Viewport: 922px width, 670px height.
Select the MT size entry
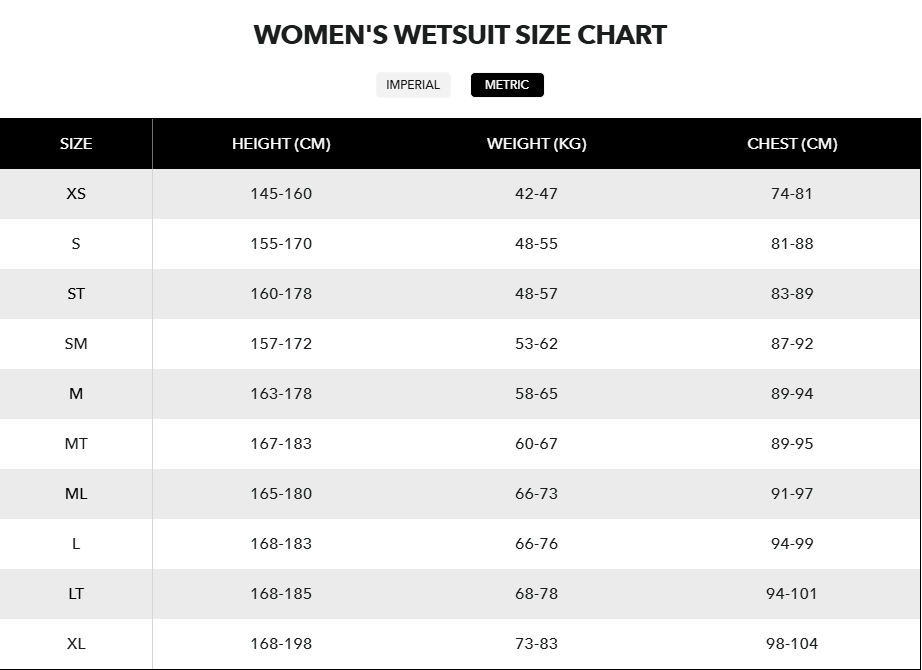click(75, 443)
